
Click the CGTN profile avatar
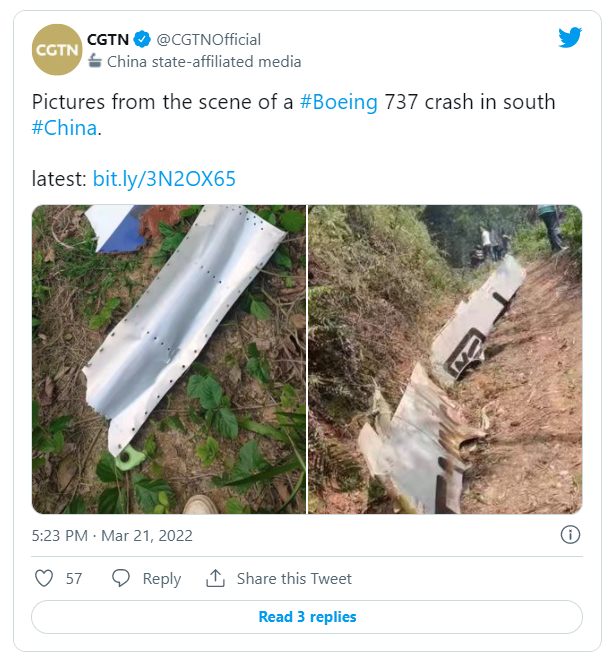tap(56, 51)
